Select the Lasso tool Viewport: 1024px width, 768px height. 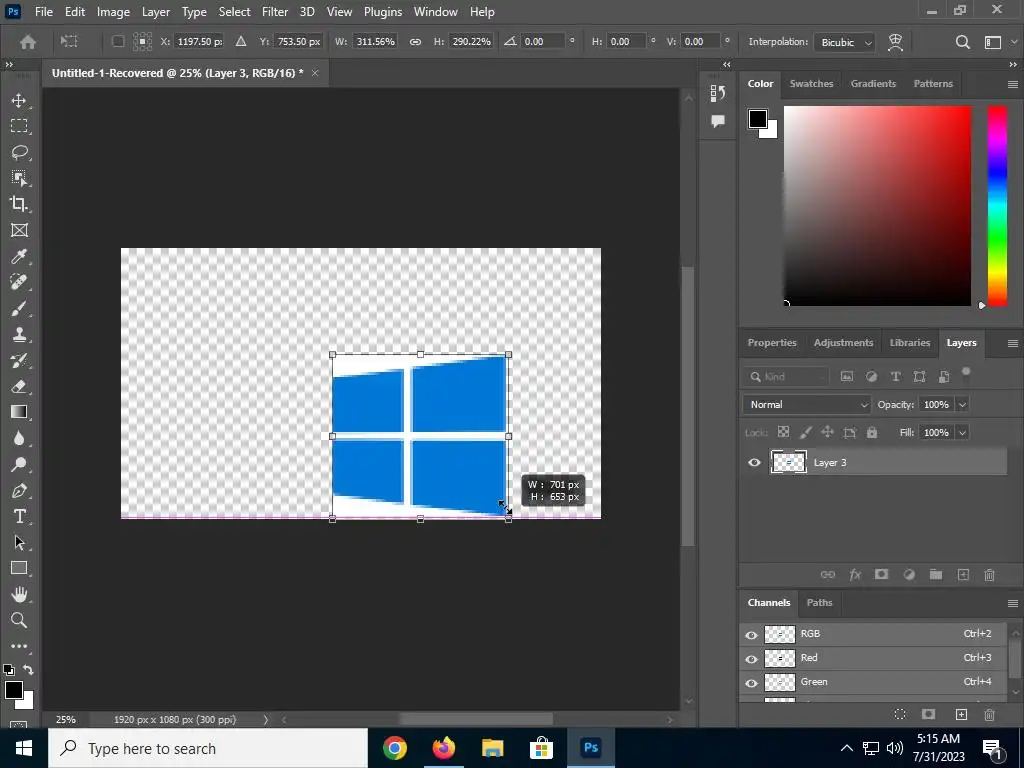pos(19,152)
